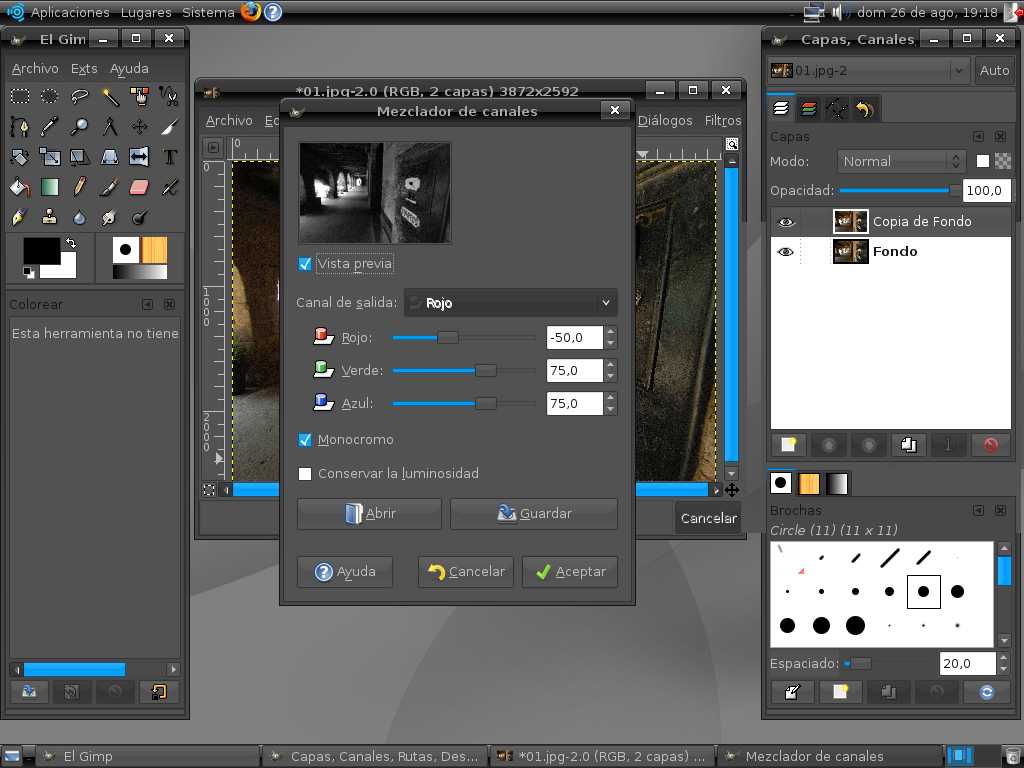Swap foreground and background colors arrow

(71, 243)
